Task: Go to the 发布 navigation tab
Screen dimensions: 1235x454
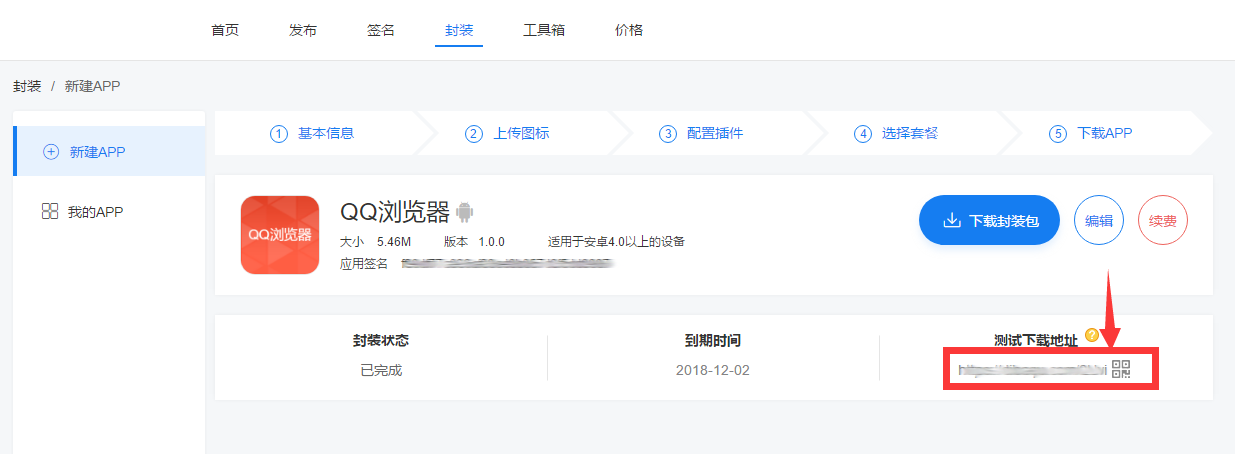Action: pyautogui.click(x=303, y=30)
